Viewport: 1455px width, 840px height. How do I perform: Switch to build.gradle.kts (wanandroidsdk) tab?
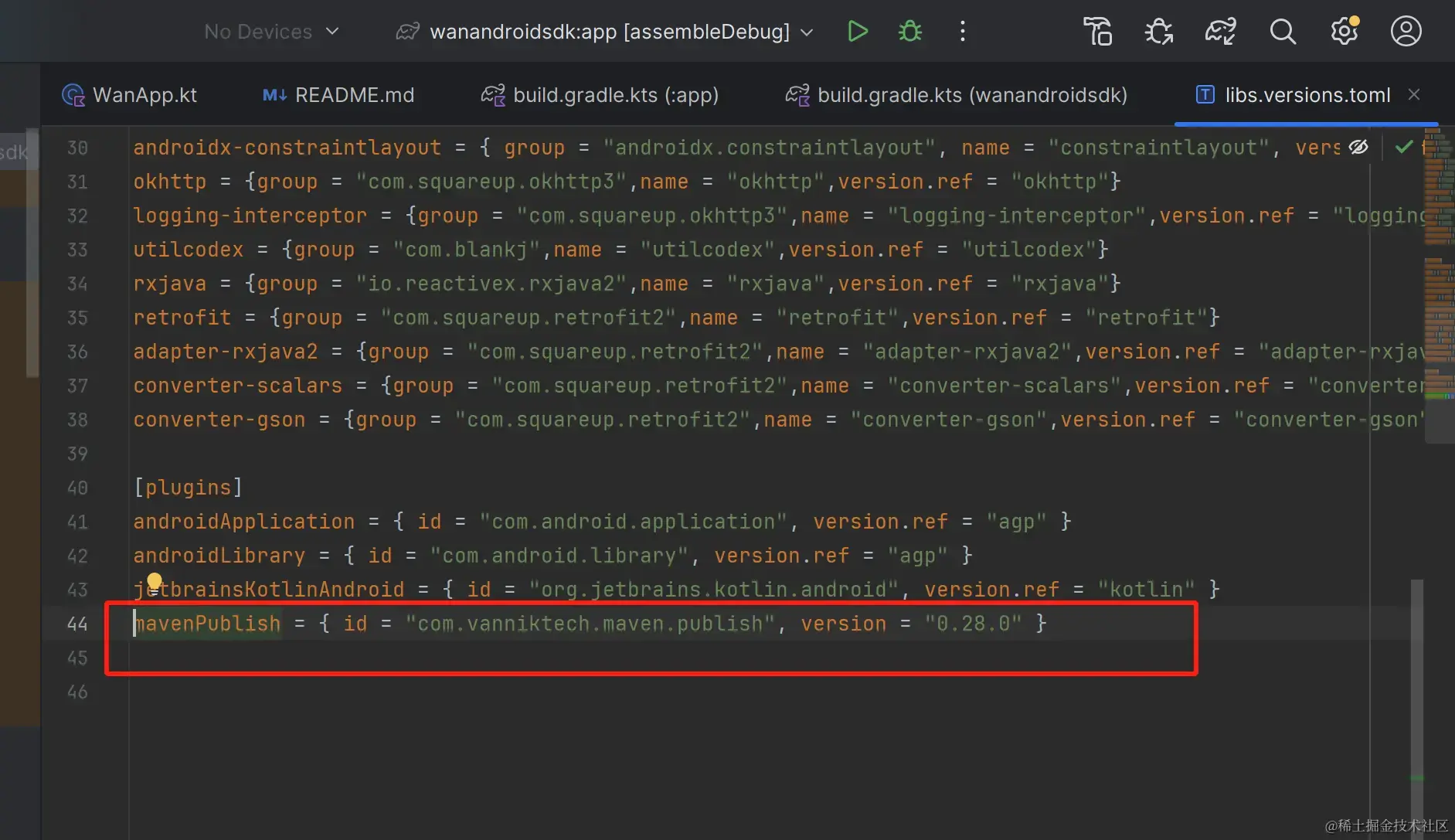click(957, 95)
